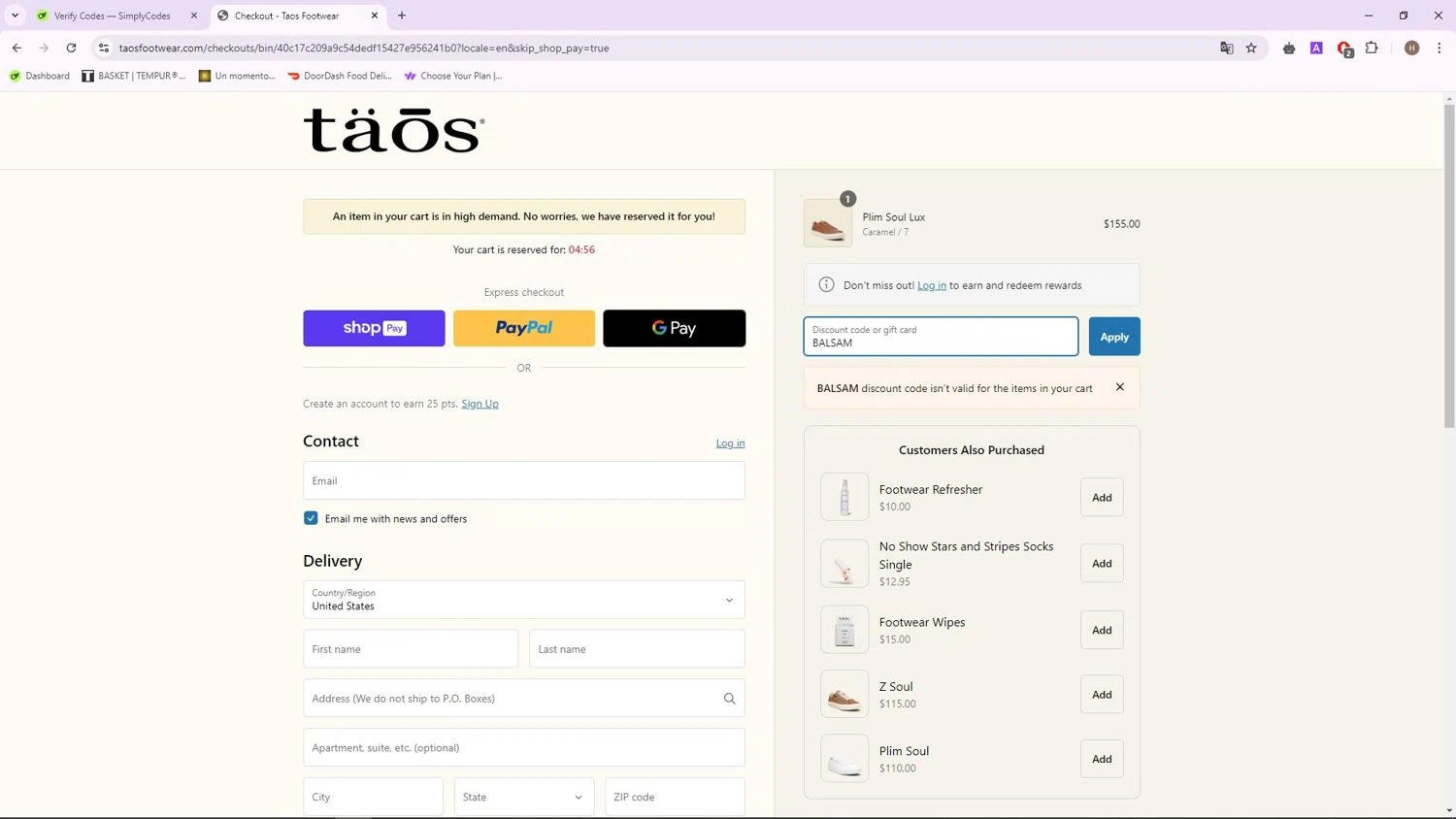Click the page vertical scrollbar
Image resolution: width=1456 pixels, height=819 pixels.
point(1449,267)
